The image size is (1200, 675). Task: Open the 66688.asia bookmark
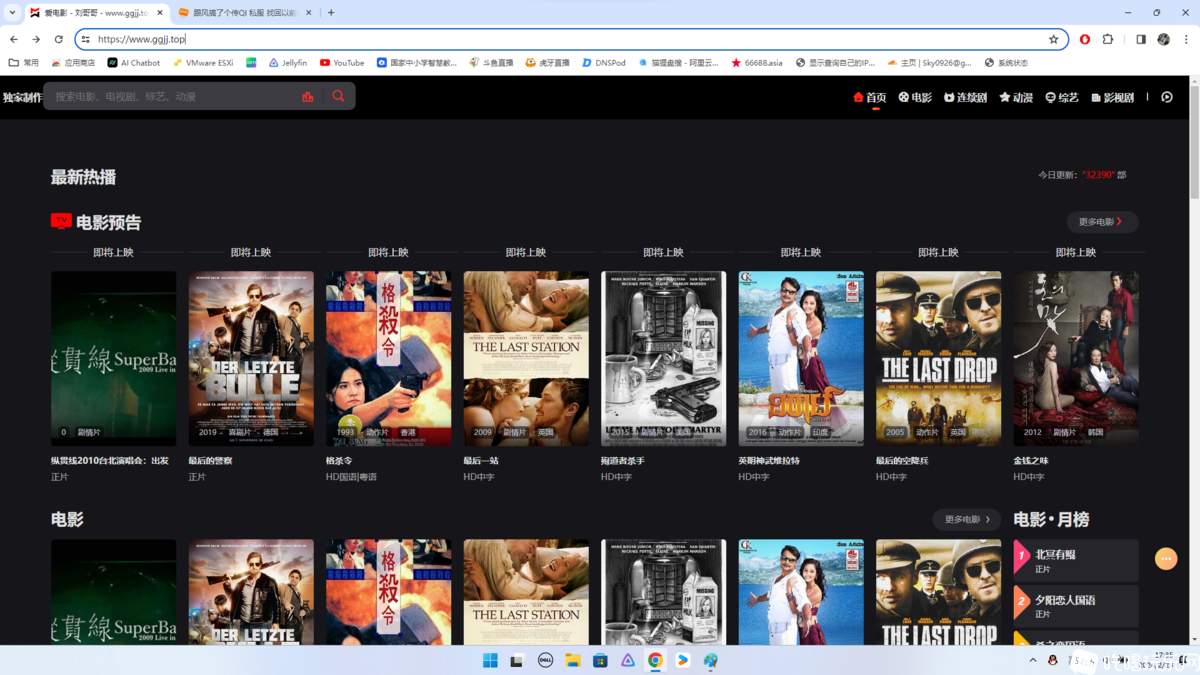757,62
